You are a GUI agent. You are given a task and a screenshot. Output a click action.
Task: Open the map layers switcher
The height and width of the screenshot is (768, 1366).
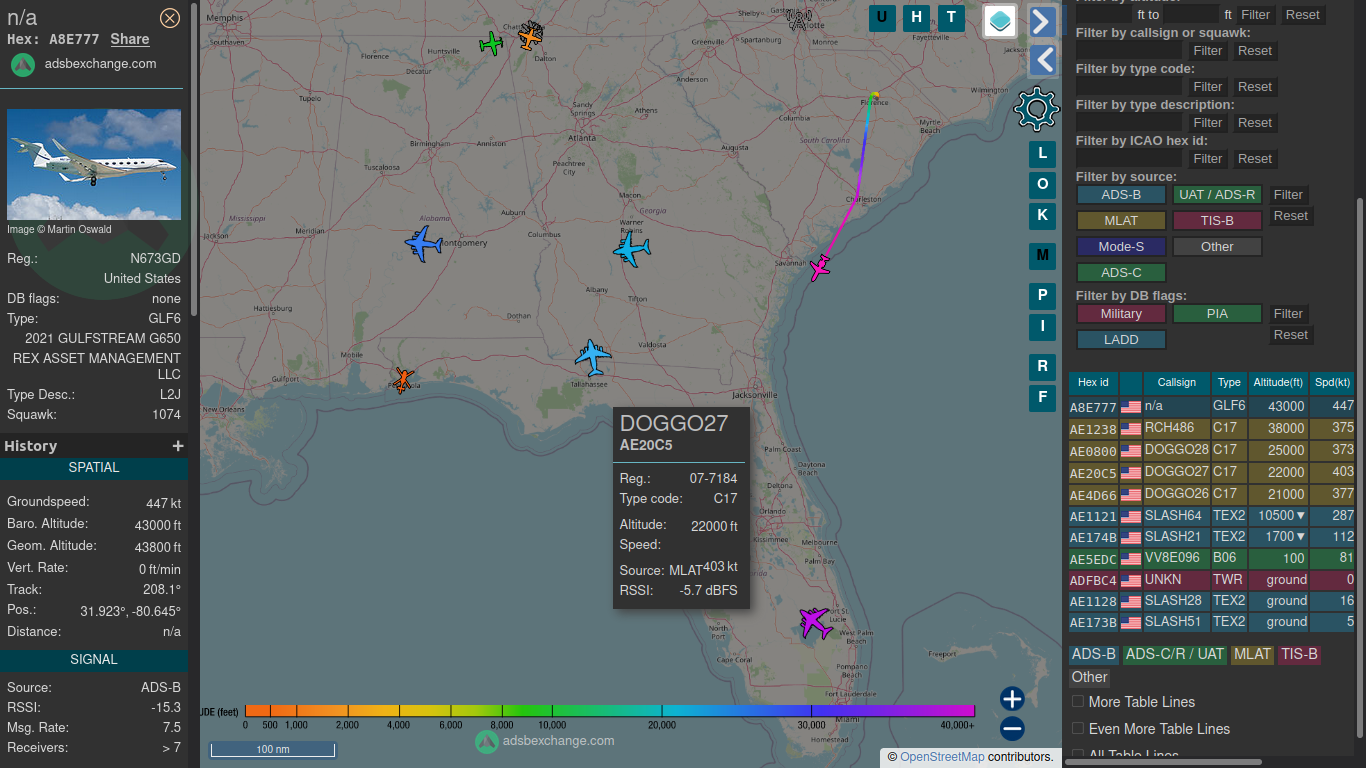click(1000, 20)
